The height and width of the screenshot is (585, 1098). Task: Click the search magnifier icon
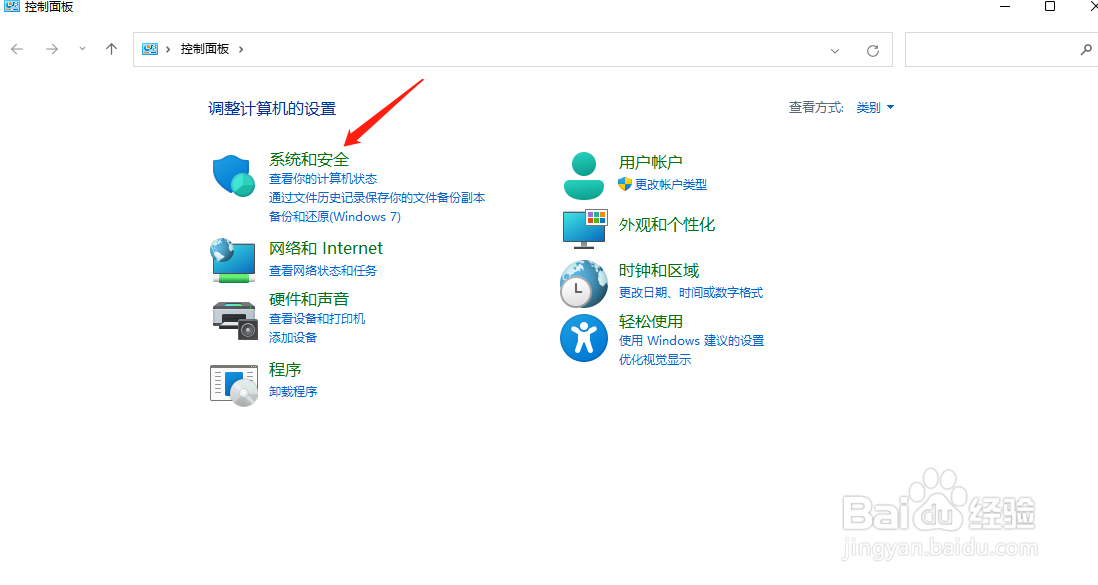(1085, 50)
